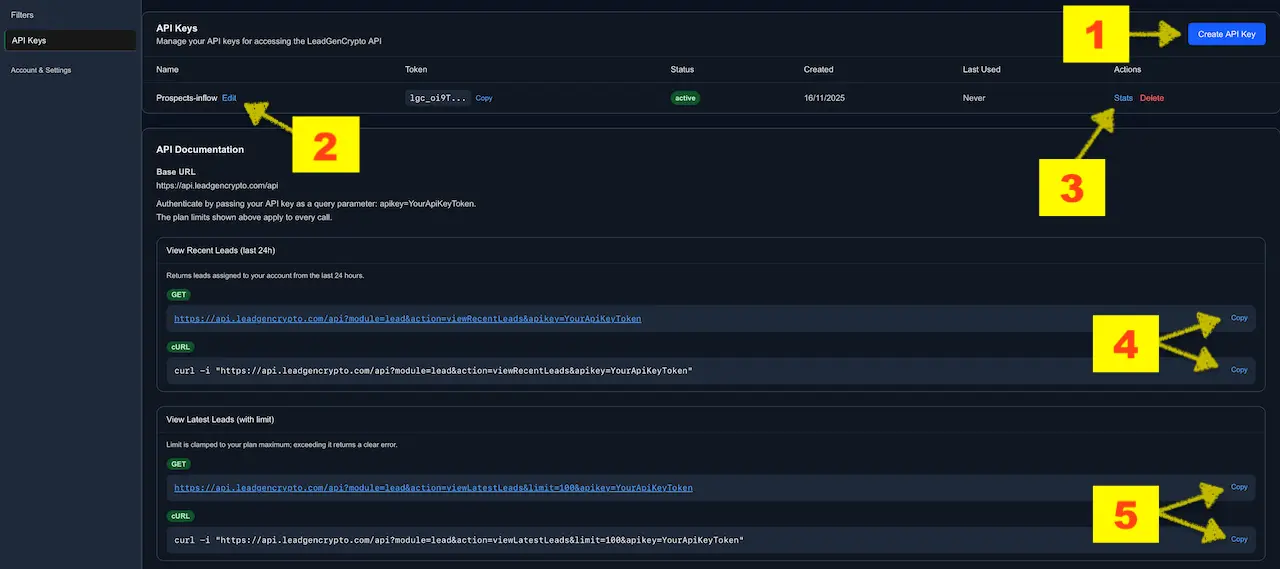Click the cURL badge under View Recent Leads

(x=180, y=347)
